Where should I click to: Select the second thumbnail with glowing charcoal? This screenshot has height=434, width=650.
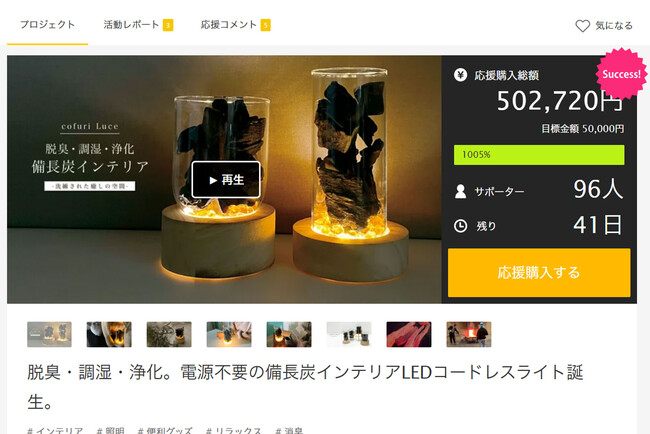[x=109, y=334]
